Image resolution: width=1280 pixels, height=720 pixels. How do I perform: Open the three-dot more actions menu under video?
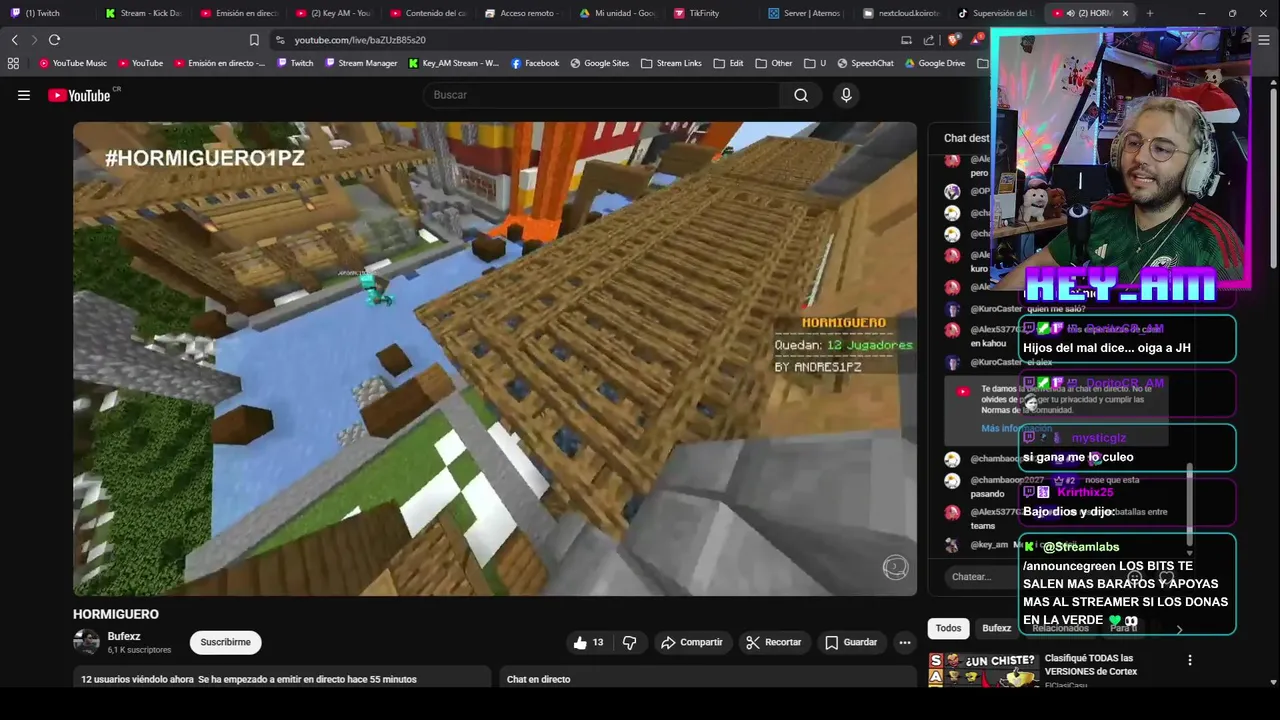[905, 642]
